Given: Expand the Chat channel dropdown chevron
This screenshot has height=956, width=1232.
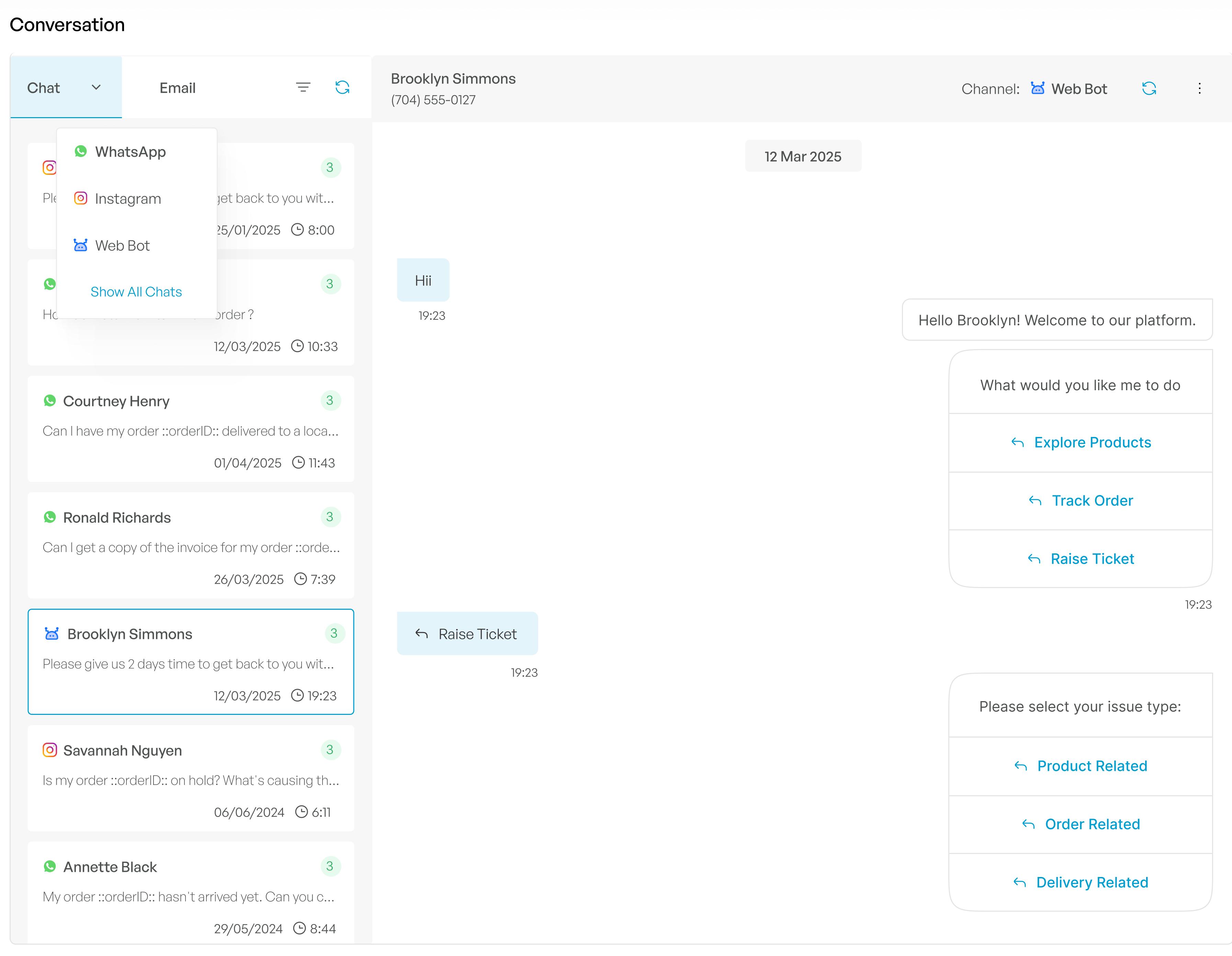Looking at the screenshot, I should pyautogui.click(x=96, y=88).
